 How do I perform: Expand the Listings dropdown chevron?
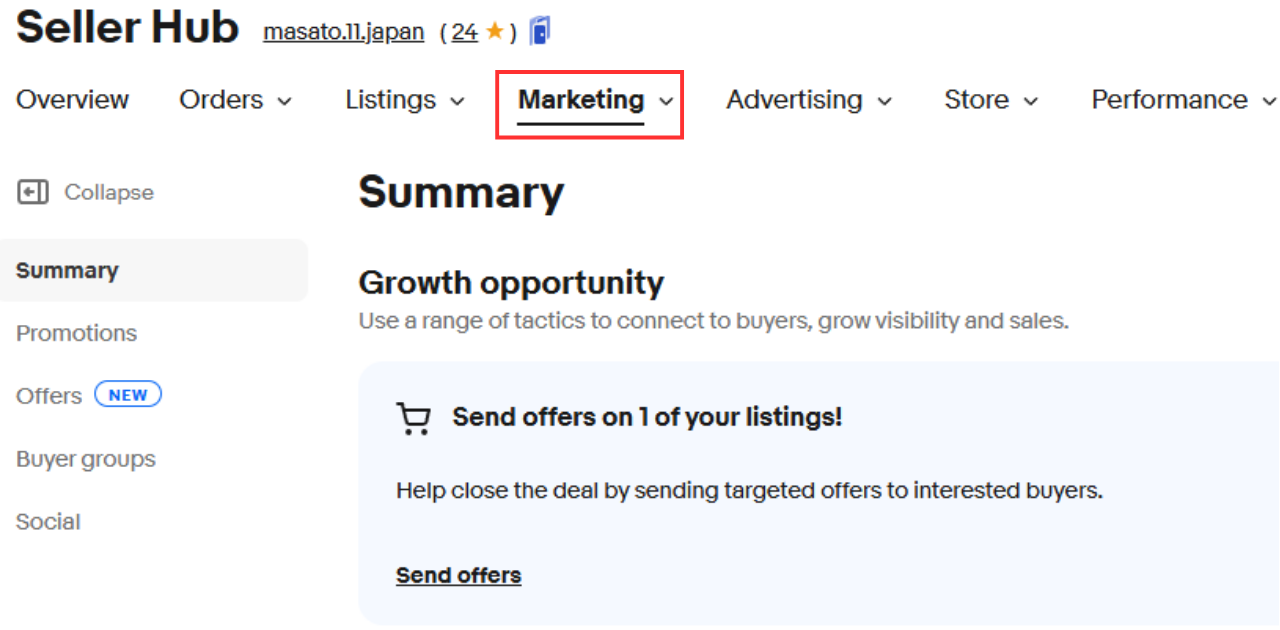click(x=458, y=101)
